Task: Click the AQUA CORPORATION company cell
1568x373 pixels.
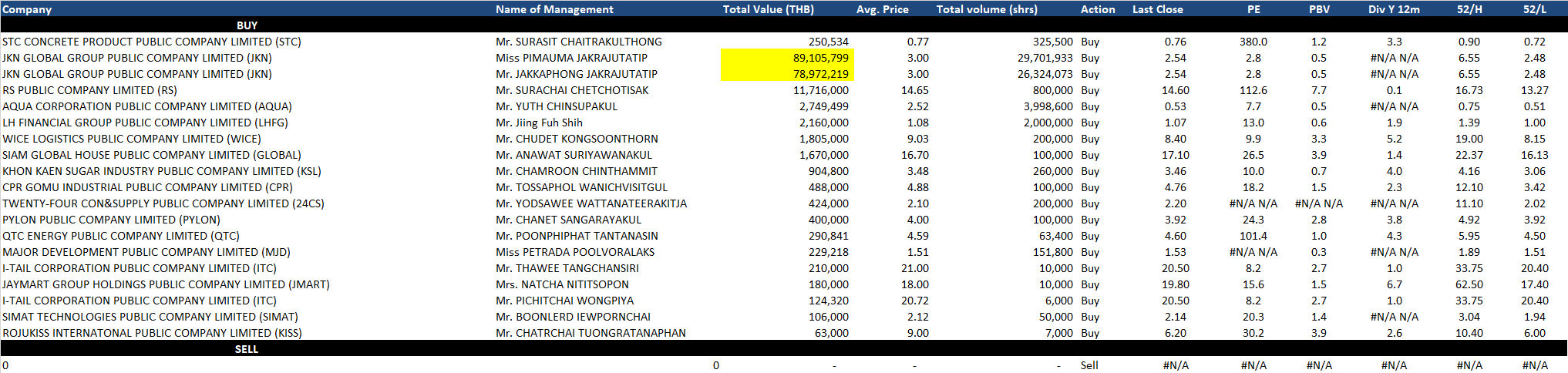Action: pos(147,106)
